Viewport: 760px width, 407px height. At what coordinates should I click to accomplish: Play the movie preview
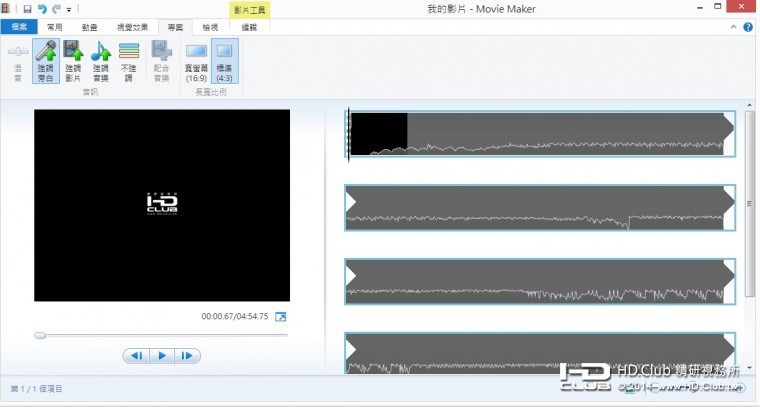click(162, 356)
